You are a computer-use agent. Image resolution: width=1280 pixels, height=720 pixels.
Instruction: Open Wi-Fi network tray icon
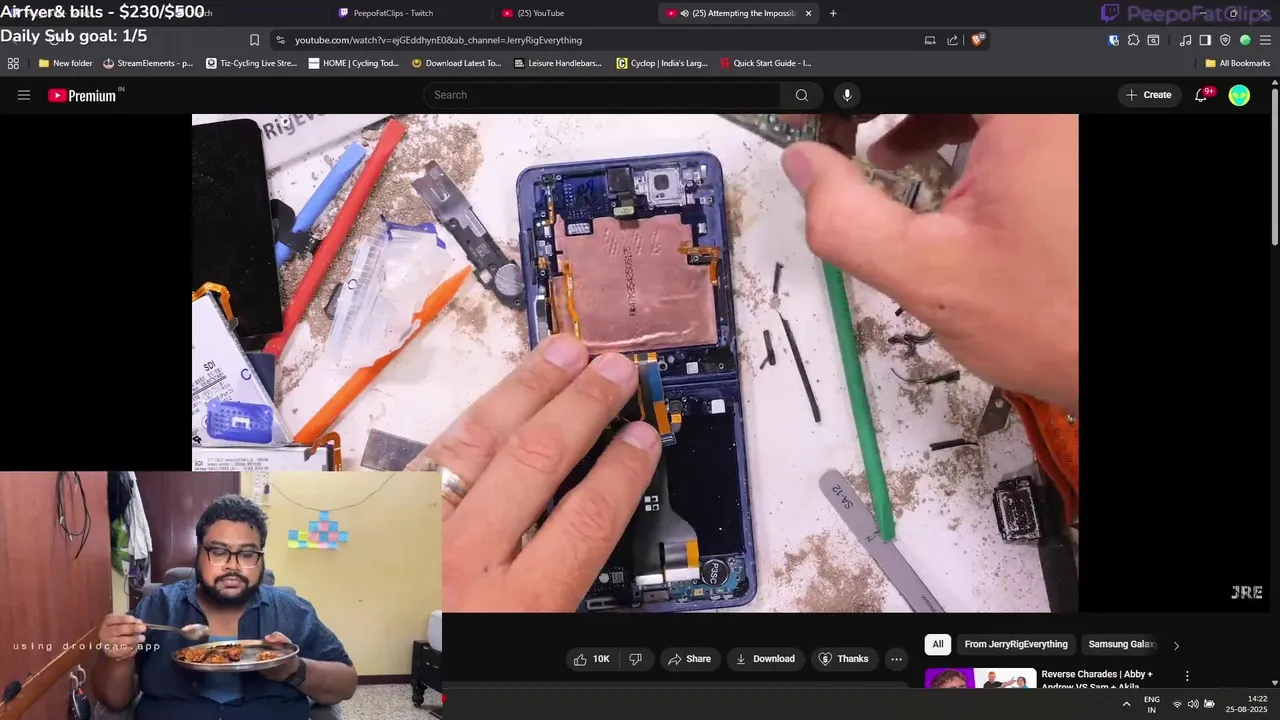coord(1177,704)
